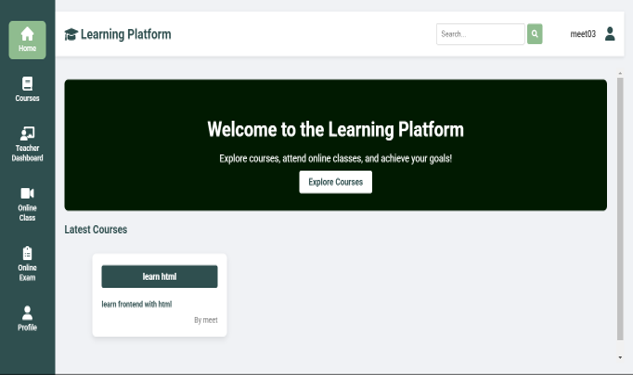Screen dimensions: 633x375
Task: Open the Courses sidebar item
Action: [27, 90]
